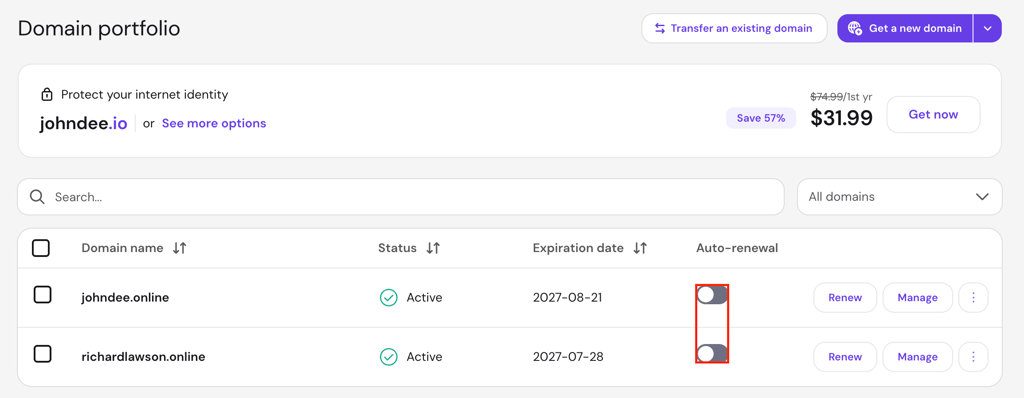This screenshot has height=398, width=1024.
Task: Click the green Active check icon for johndee.online
Action: tap(389, 298)
